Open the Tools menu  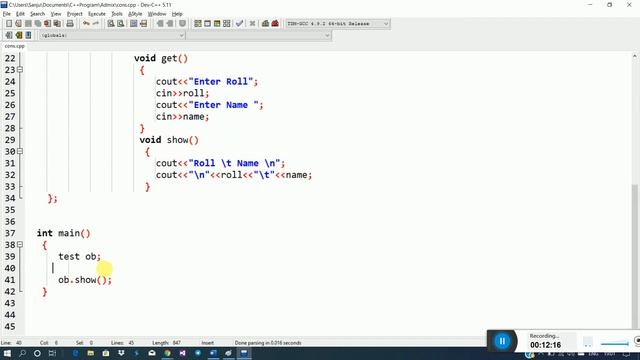(x=117, y=14)
